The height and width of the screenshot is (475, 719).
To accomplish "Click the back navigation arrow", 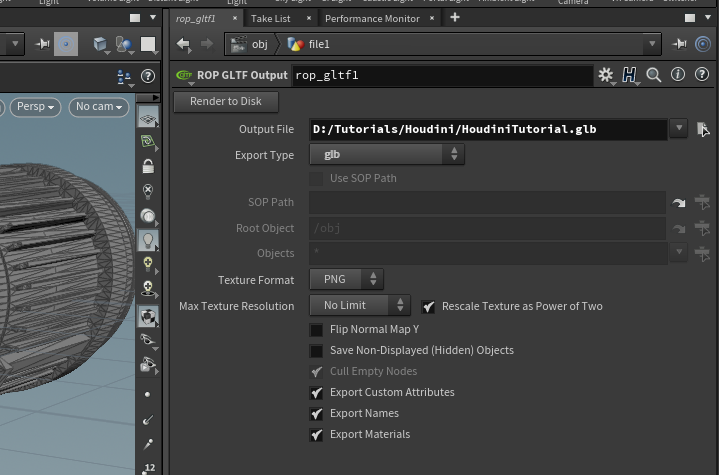I will pyautogui.click(x=183, y=44).
